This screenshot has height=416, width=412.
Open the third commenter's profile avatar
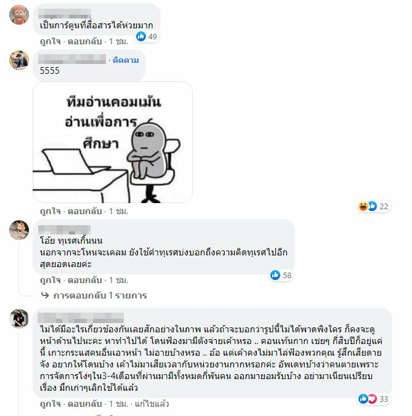pyautogui.click(x=19, y=230)
